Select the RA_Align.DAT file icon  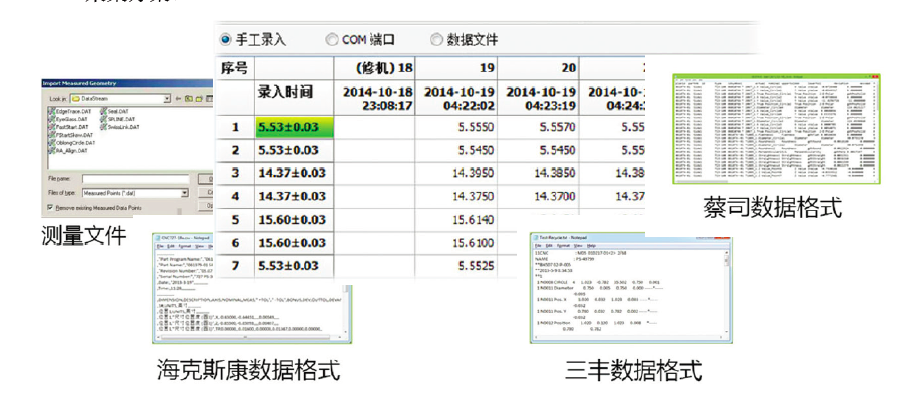tap(51, 151)
